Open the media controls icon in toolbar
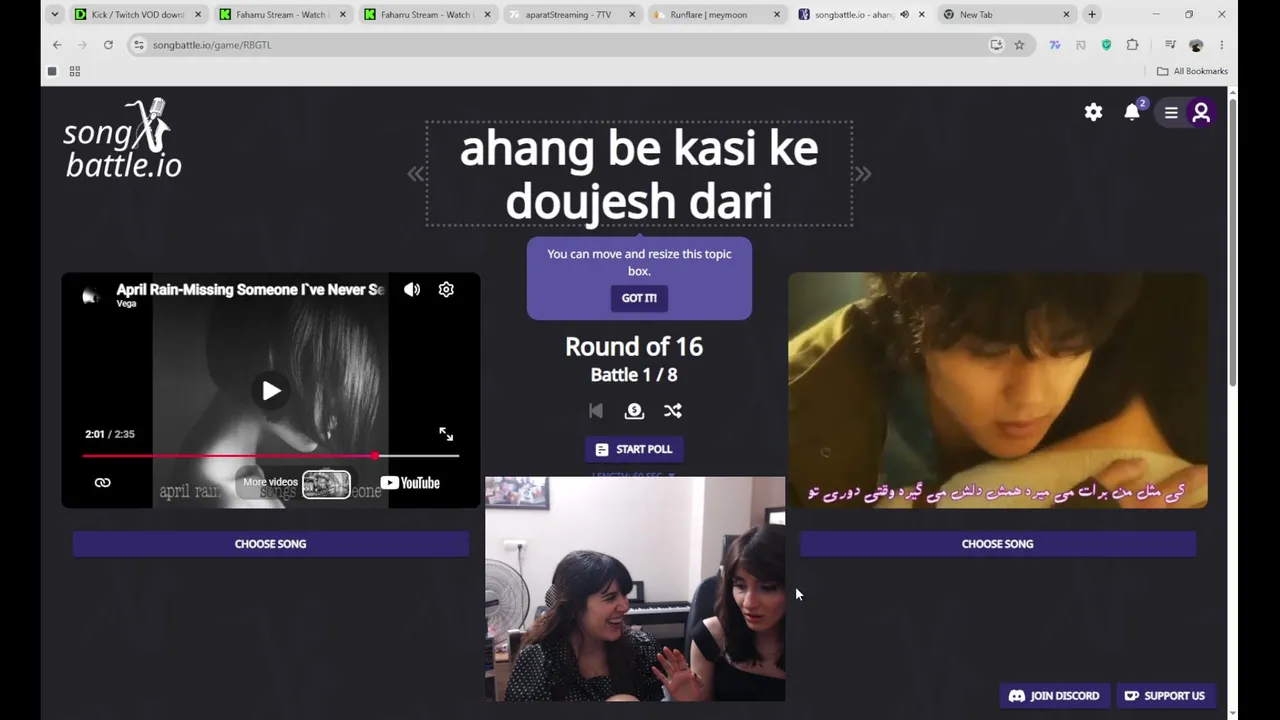 [x=1170, y=45]
